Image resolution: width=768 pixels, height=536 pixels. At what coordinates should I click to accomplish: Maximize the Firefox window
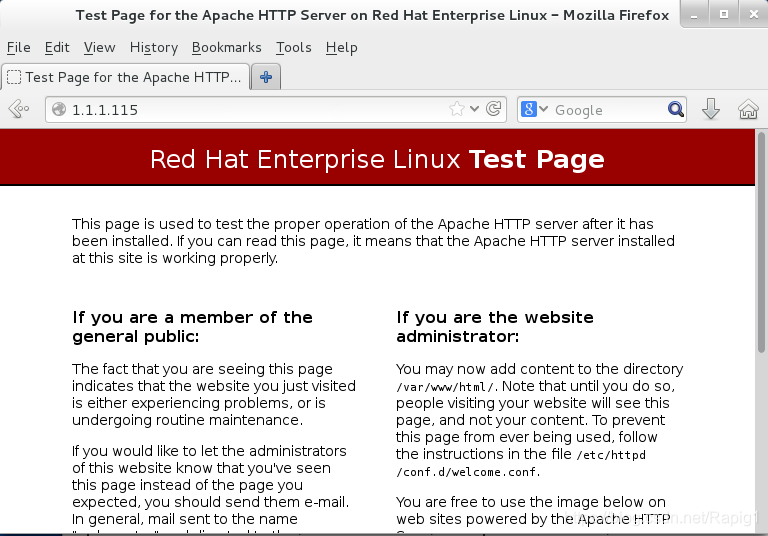click(724, 15)
